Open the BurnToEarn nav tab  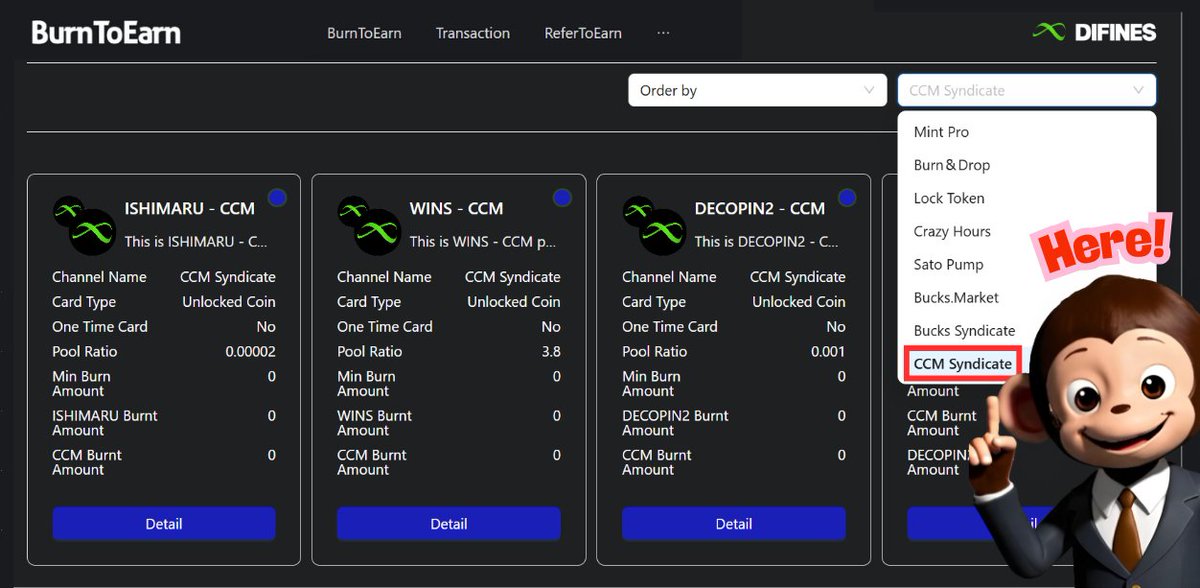pos(364,33)
